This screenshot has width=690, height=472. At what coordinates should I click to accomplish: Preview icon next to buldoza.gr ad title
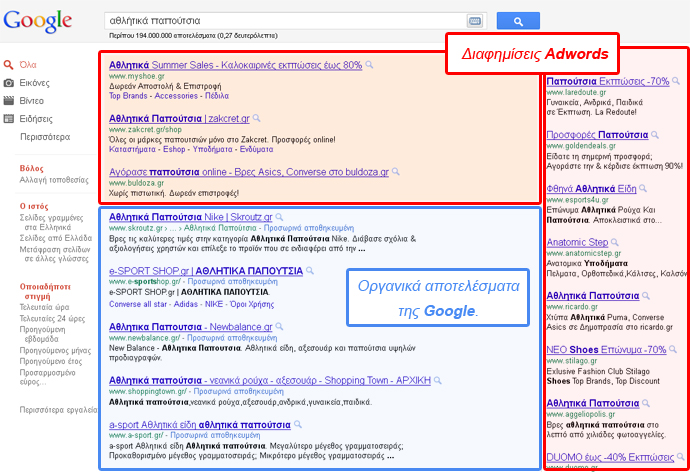click(396, 172)
